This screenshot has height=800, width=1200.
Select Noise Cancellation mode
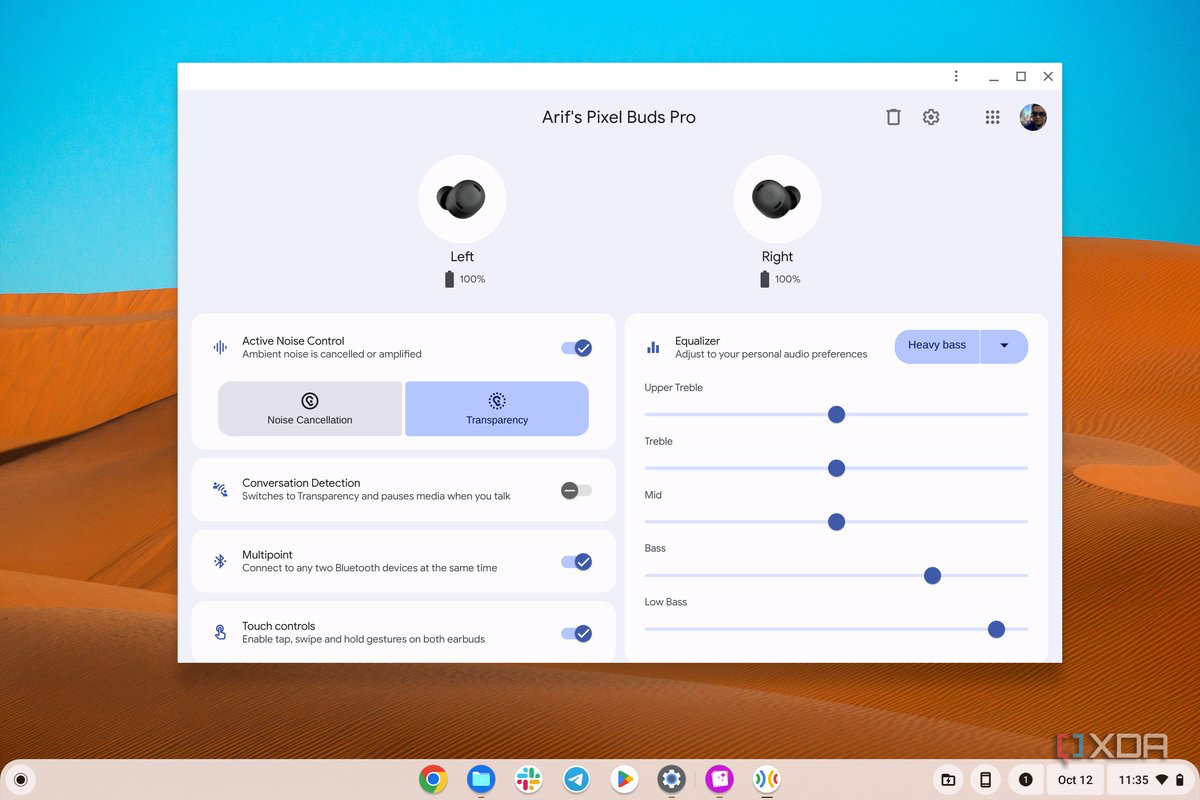[x=310, y=408]
